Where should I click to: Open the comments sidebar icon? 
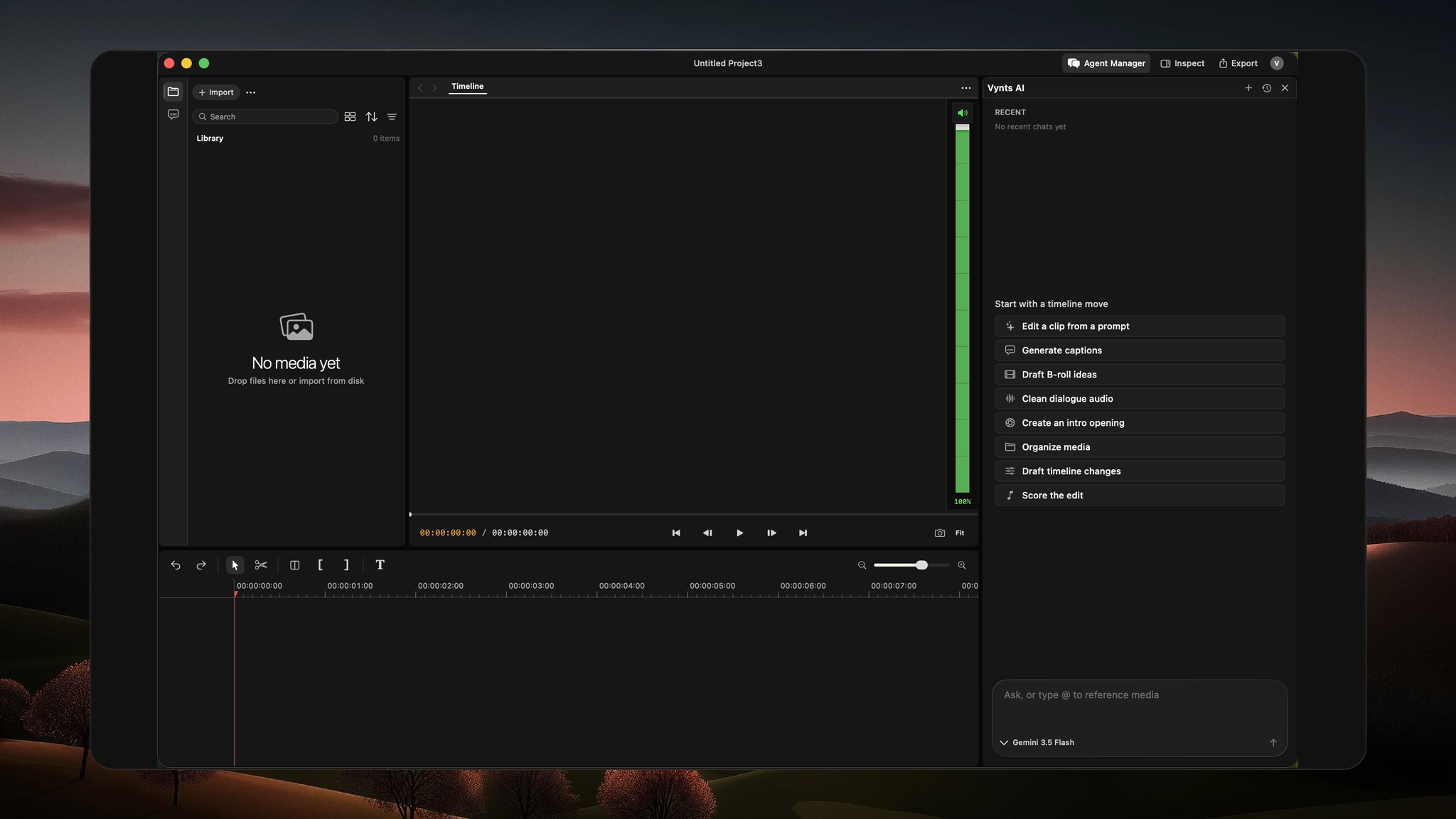pyautogui.click(x=173, y=114)
